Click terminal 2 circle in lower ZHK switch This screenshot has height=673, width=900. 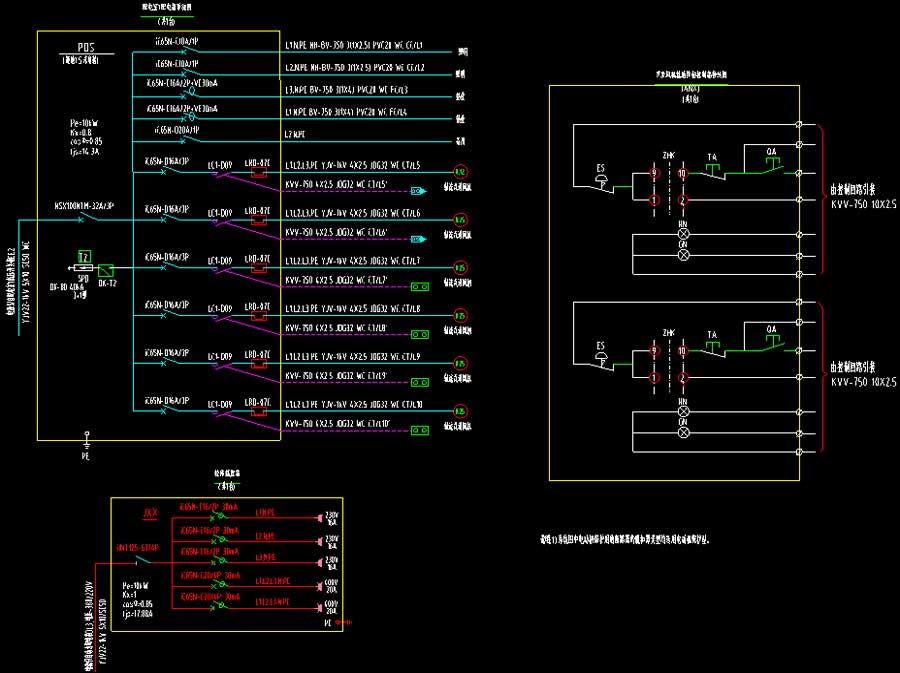tap(684, 379)
